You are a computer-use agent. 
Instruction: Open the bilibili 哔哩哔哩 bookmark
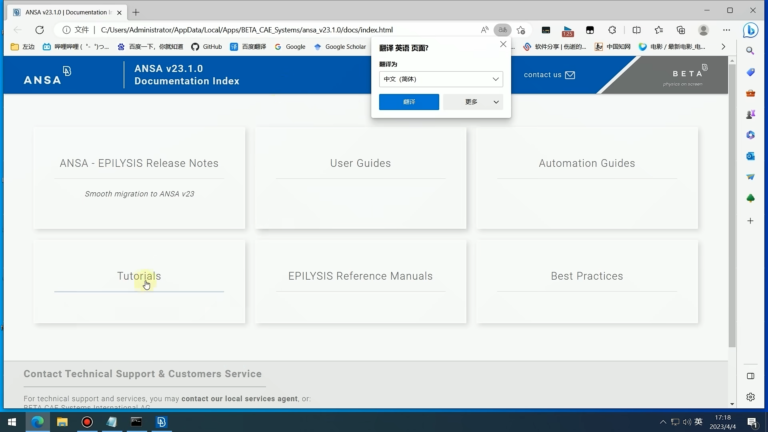pyautogui.click(x=75, y=47)
